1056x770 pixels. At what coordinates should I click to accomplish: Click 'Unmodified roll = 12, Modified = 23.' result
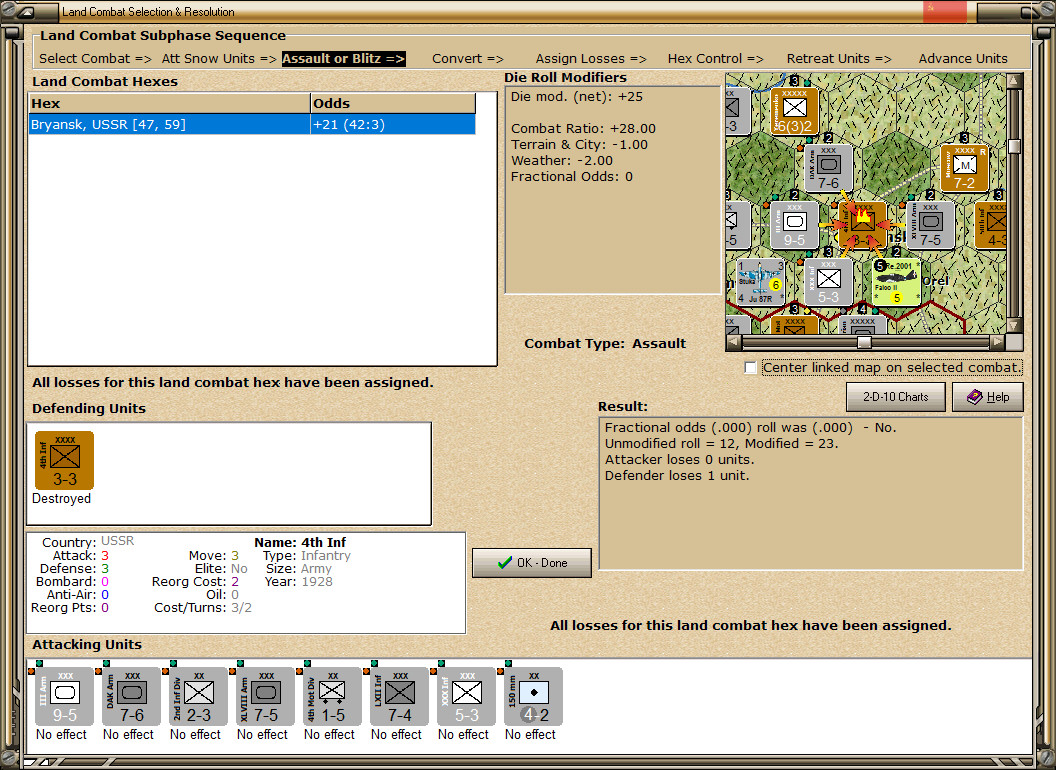pos(721,444)
